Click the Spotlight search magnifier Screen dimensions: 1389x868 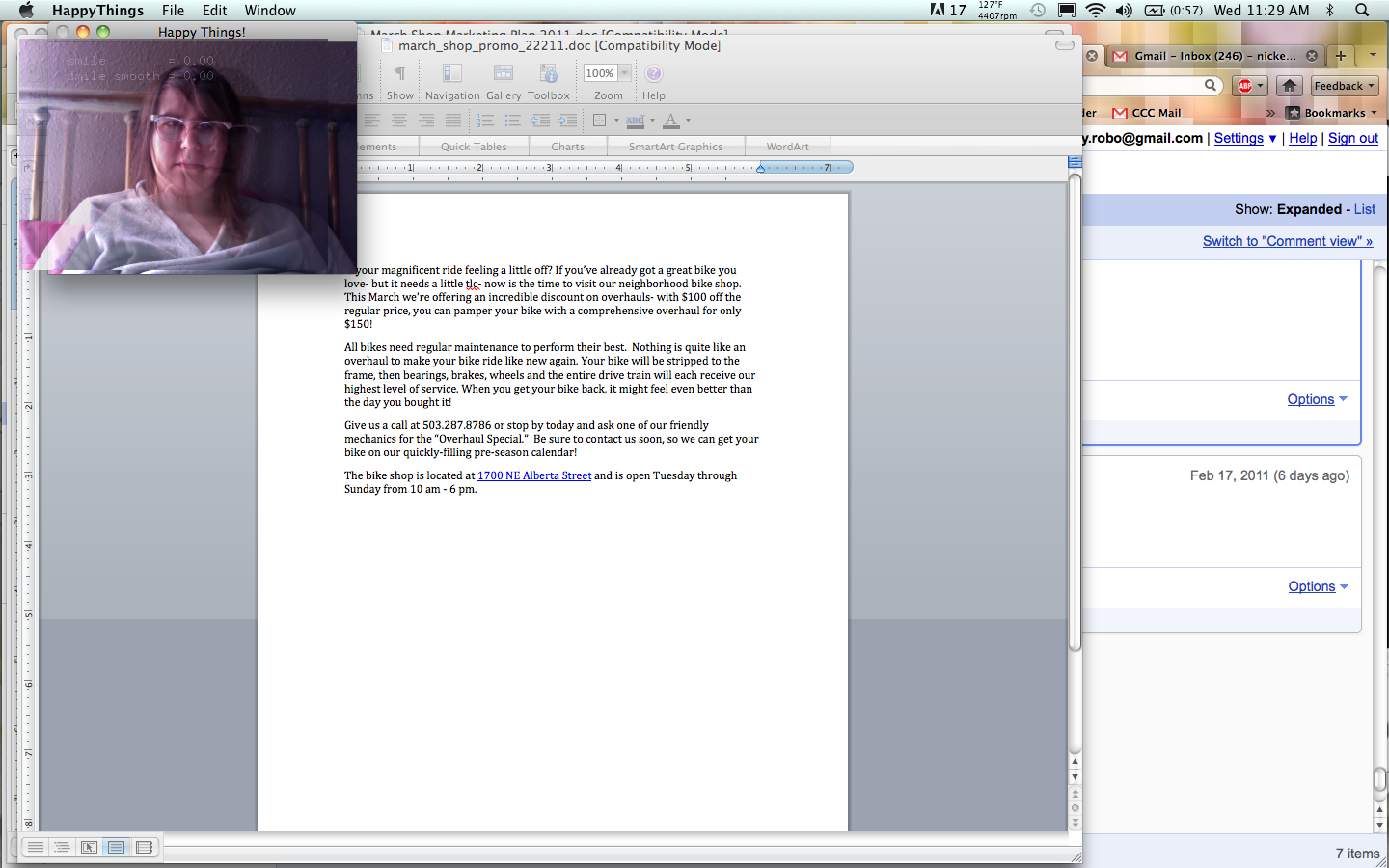pos(1362,11)
